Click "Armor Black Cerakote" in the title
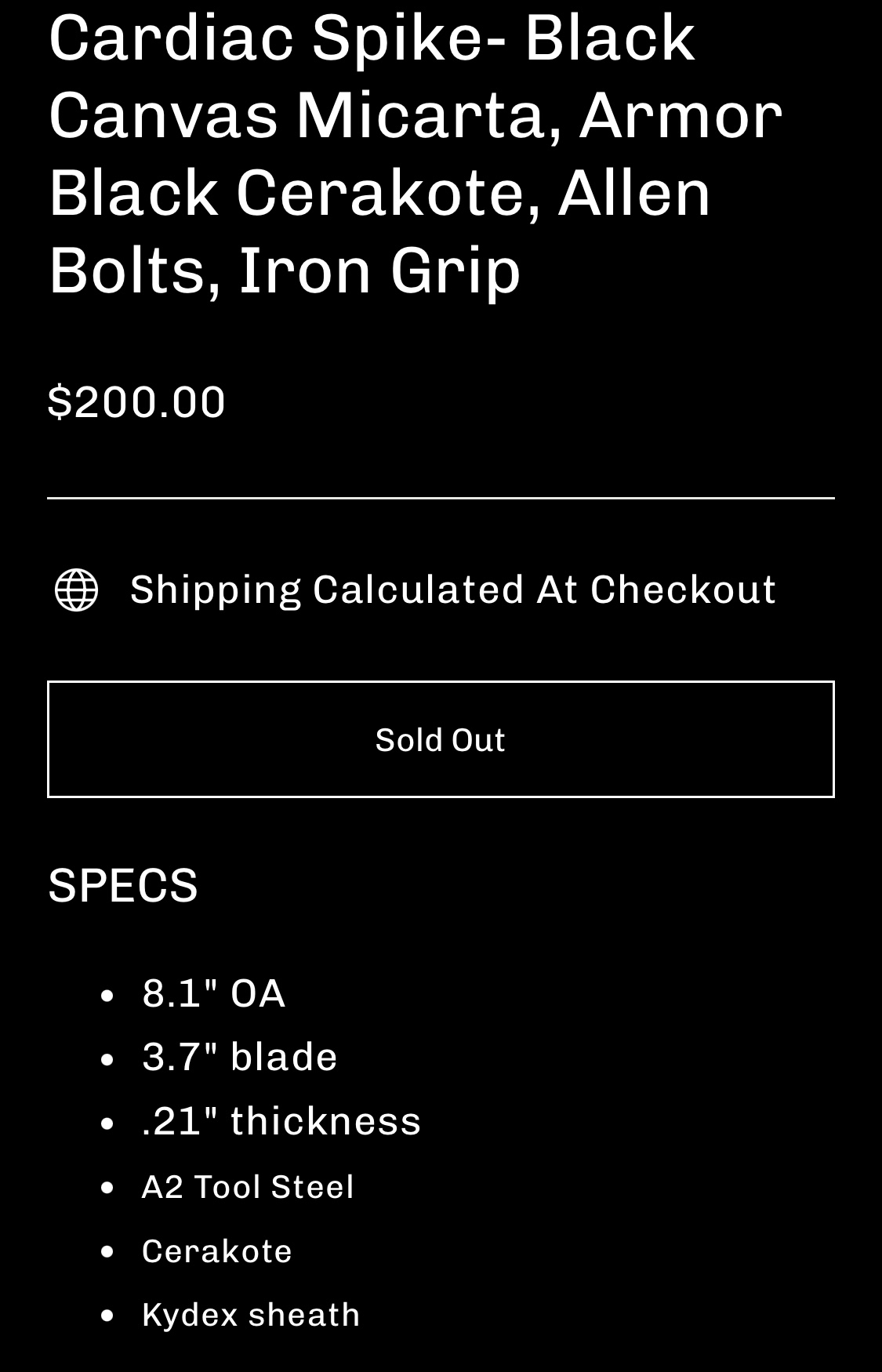The width and height of the screenshot is (882, 1372). coord(416,154)
